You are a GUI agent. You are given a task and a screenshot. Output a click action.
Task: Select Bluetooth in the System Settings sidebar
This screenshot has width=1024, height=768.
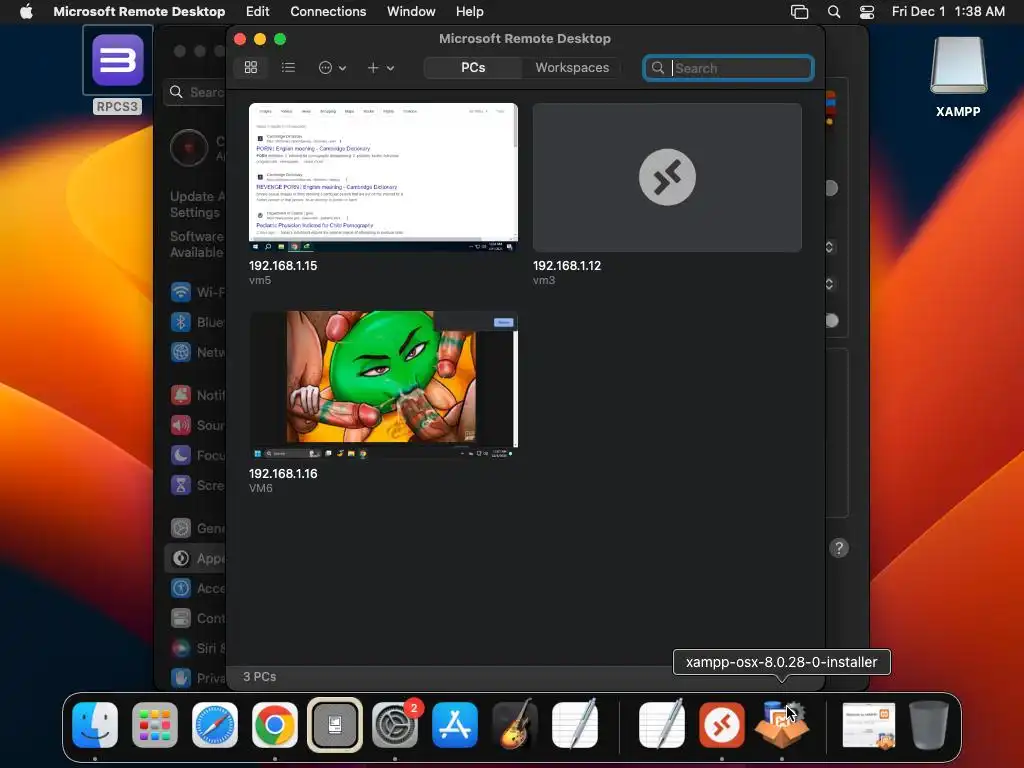196,322
